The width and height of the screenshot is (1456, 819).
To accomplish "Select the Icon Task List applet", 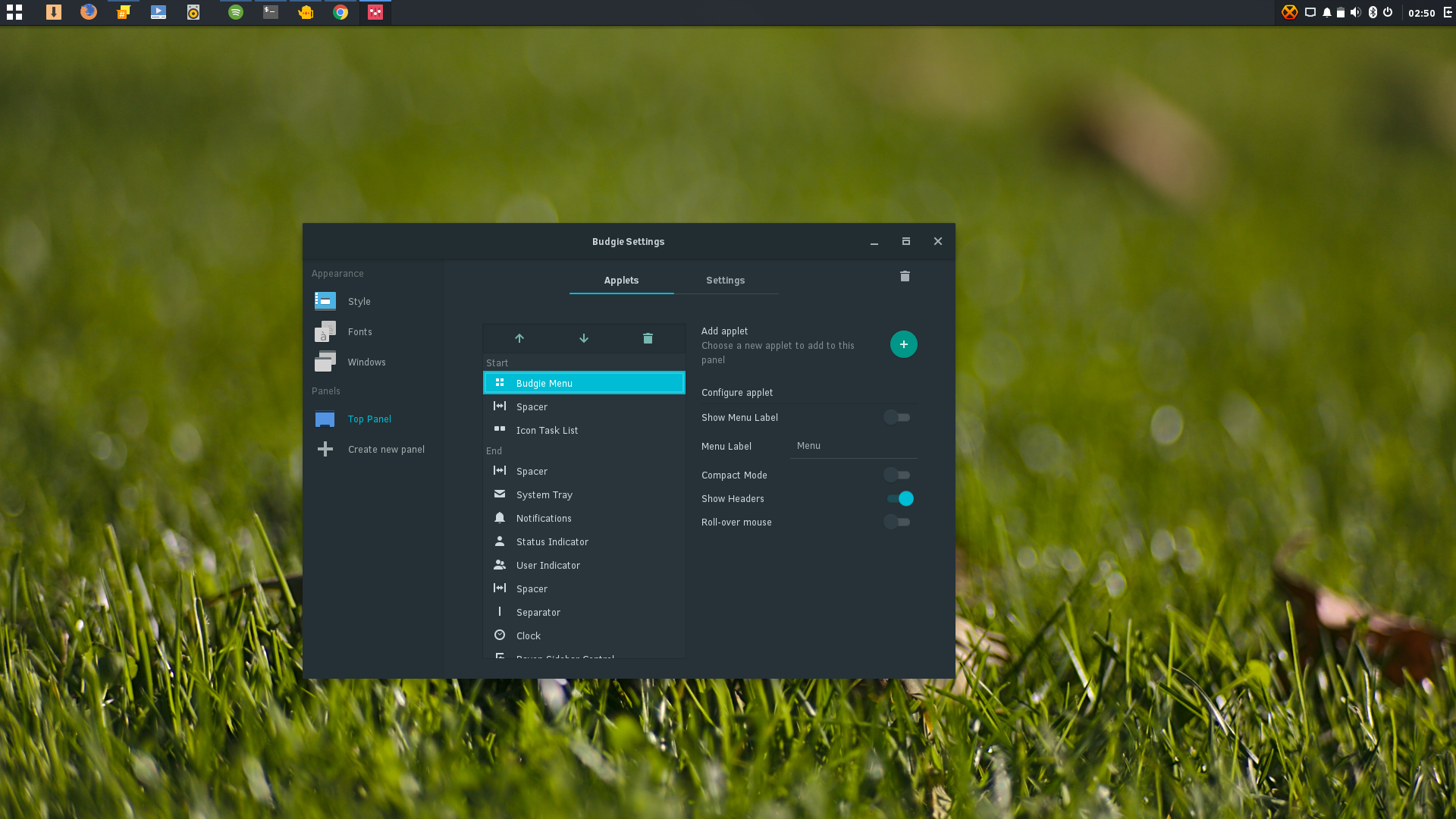I will pos(584,430).
